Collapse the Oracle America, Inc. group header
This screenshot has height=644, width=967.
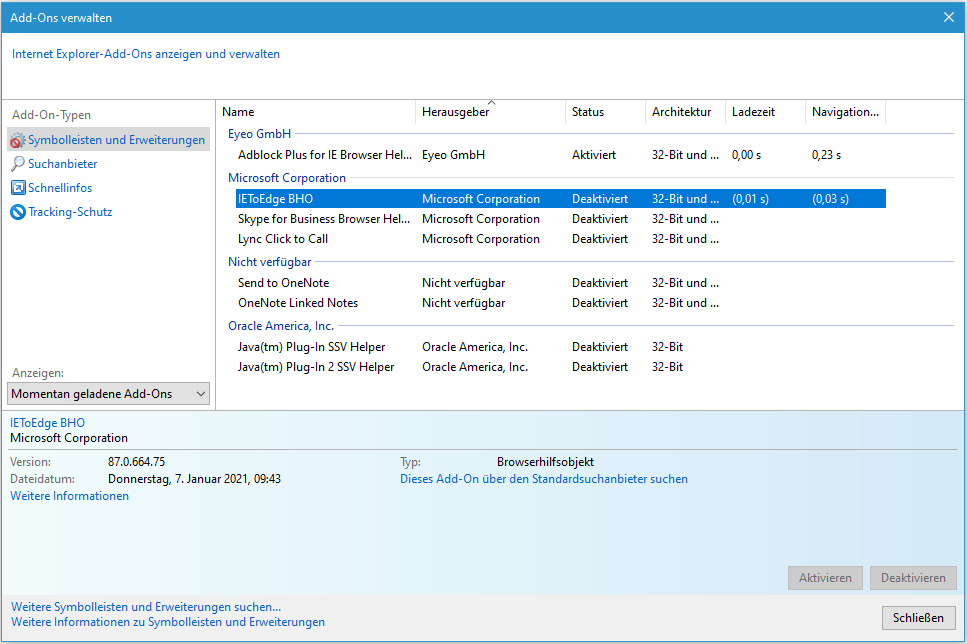[281, 326]
